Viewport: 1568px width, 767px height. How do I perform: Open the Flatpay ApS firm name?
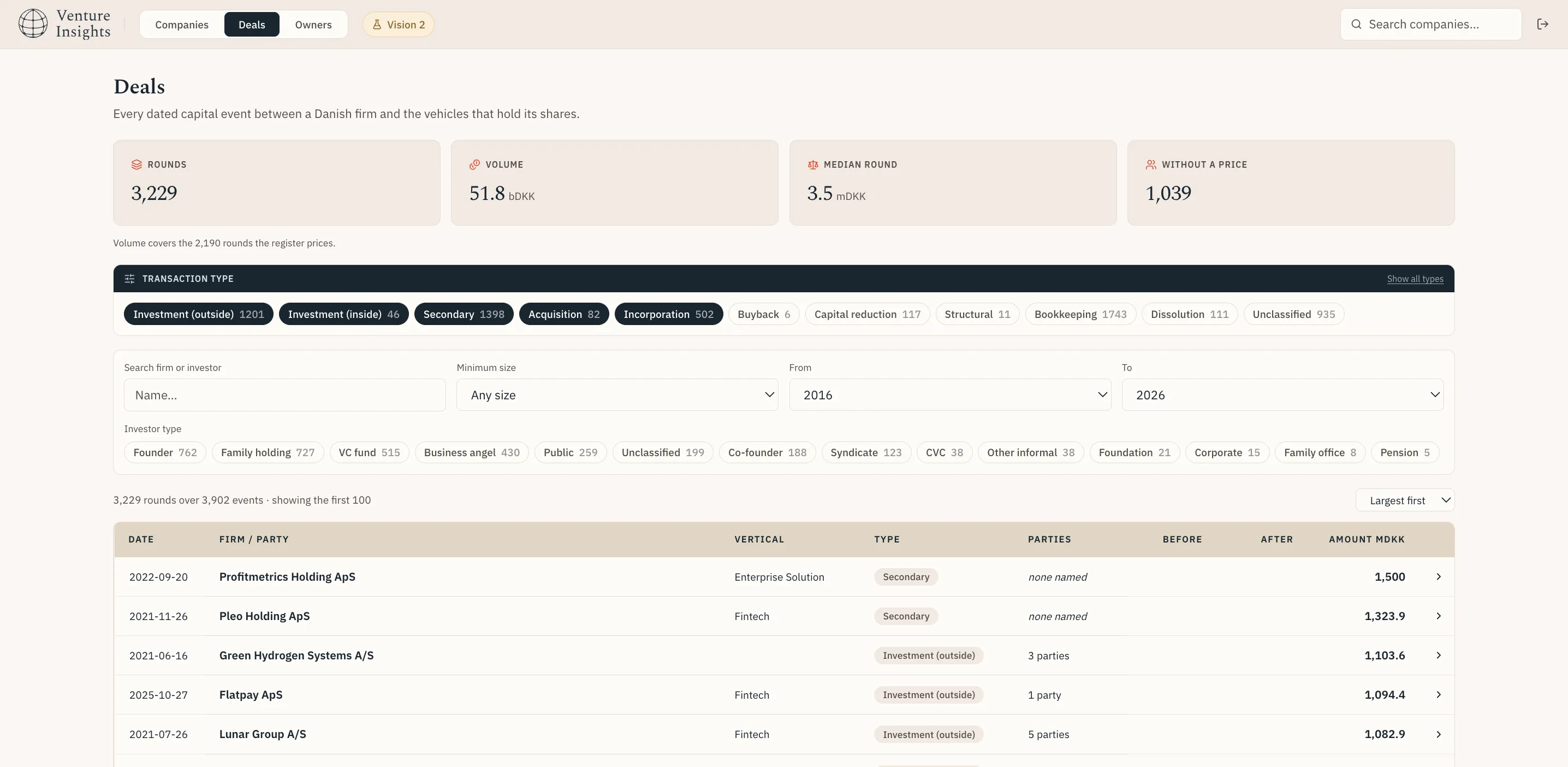251,694
